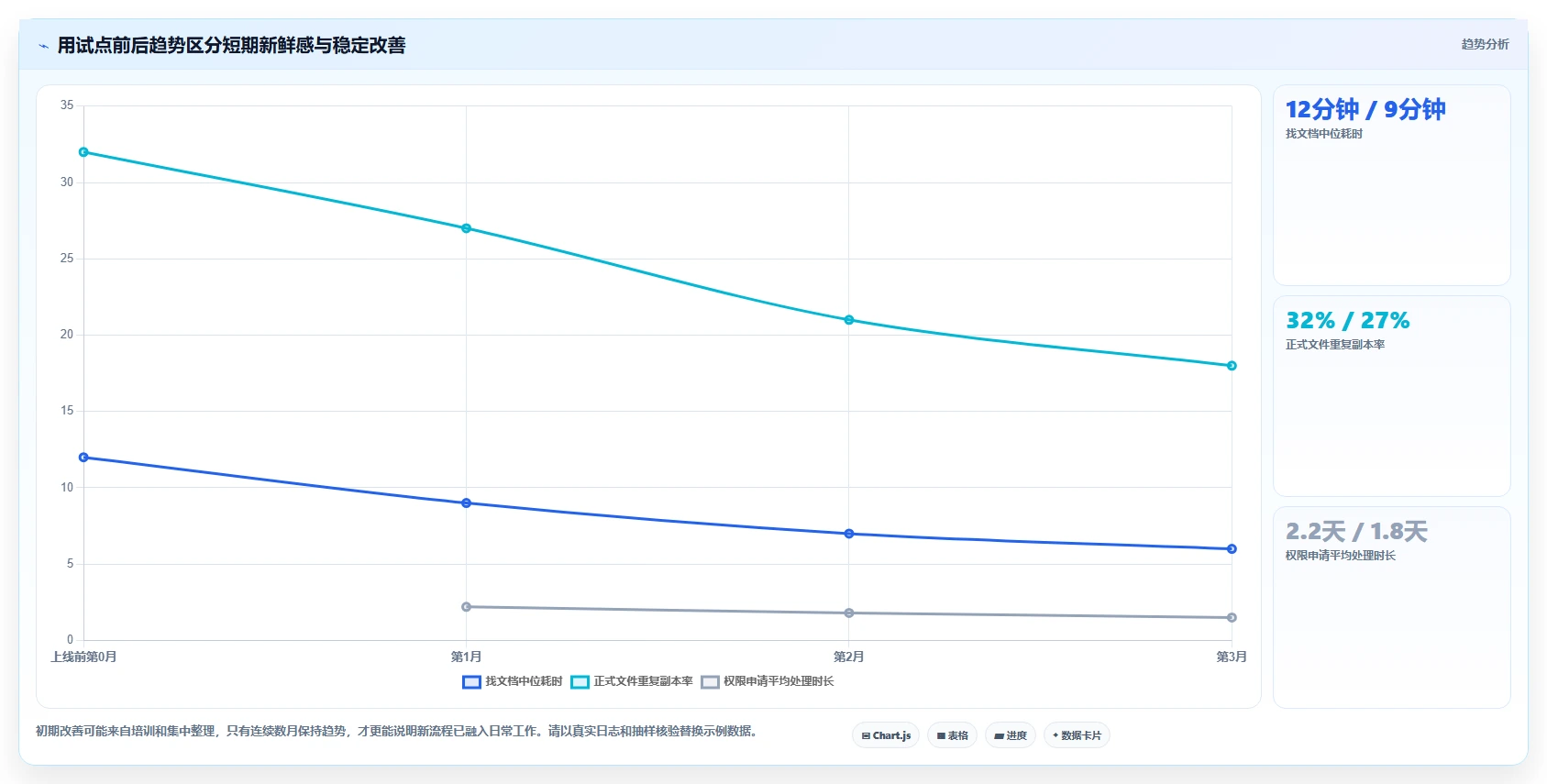This screenshot has height=784, width=1547.
Task: Click the 第2月 x-axis label
Action: click(849, 657)
